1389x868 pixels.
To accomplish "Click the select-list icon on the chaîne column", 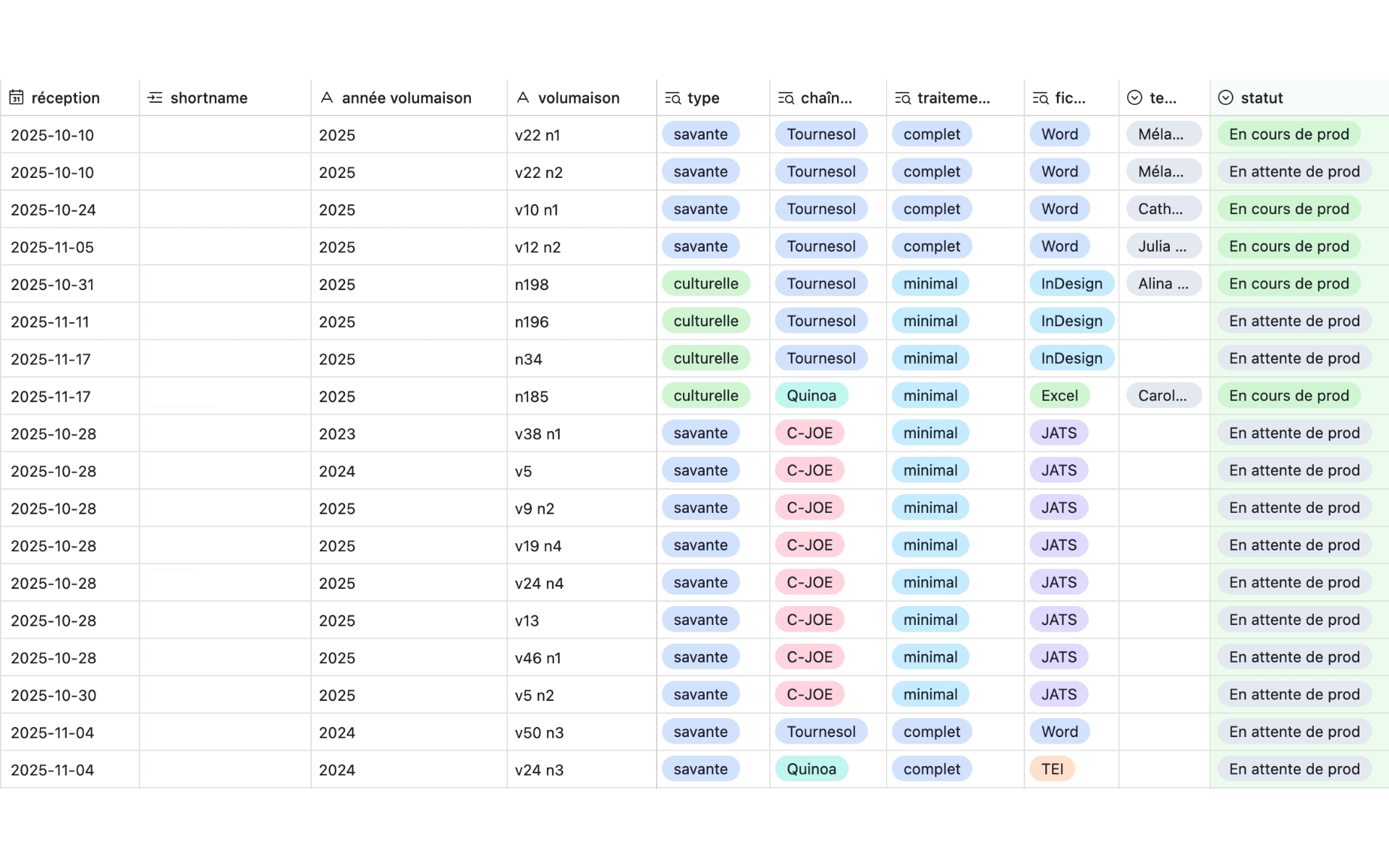I will [785, 97].
